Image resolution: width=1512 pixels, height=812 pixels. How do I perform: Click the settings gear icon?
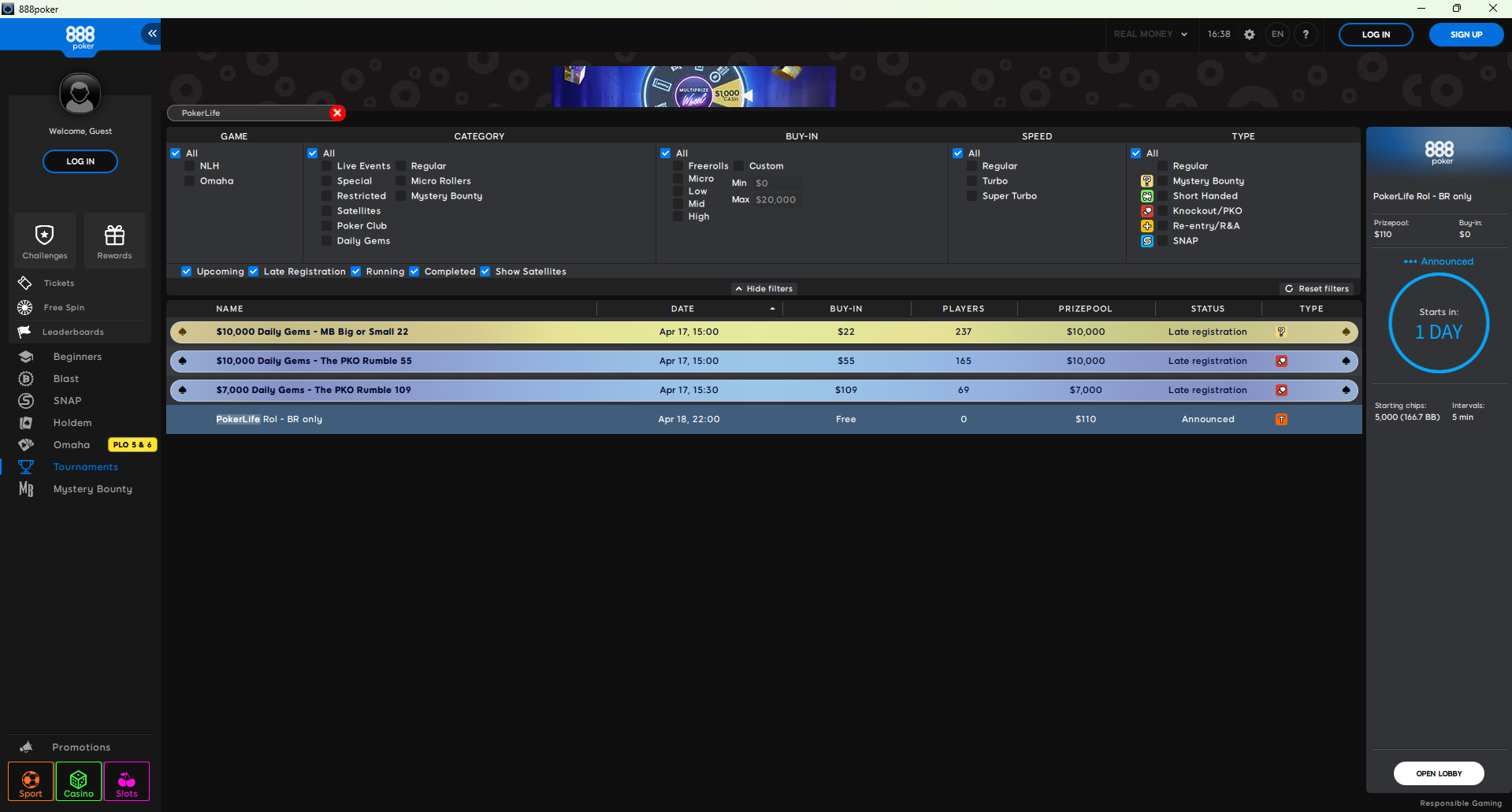[x=1249, y=35]
